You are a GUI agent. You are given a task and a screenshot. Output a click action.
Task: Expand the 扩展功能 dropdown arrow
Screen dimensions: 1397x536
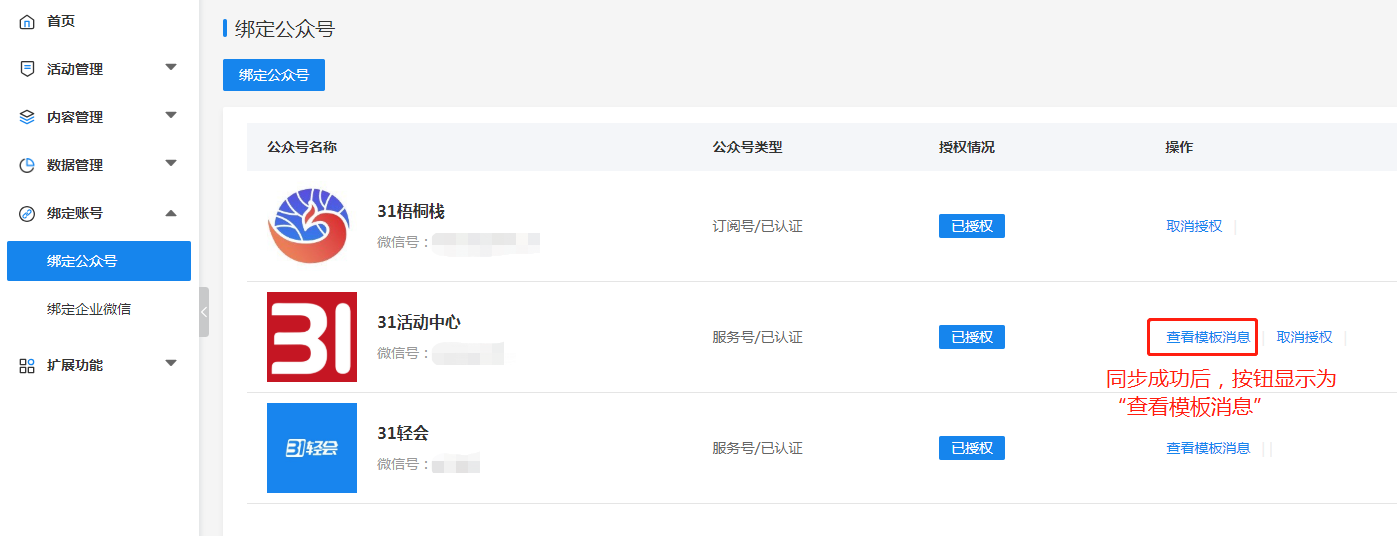171,364
